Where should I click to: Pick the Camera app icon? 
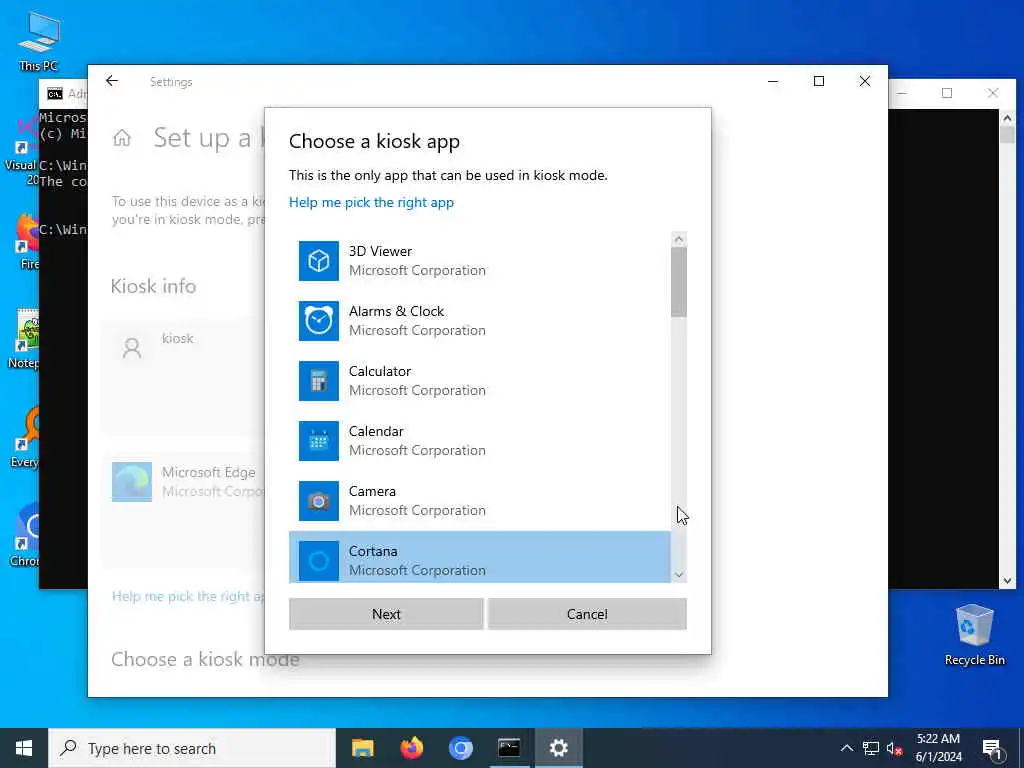319,502
